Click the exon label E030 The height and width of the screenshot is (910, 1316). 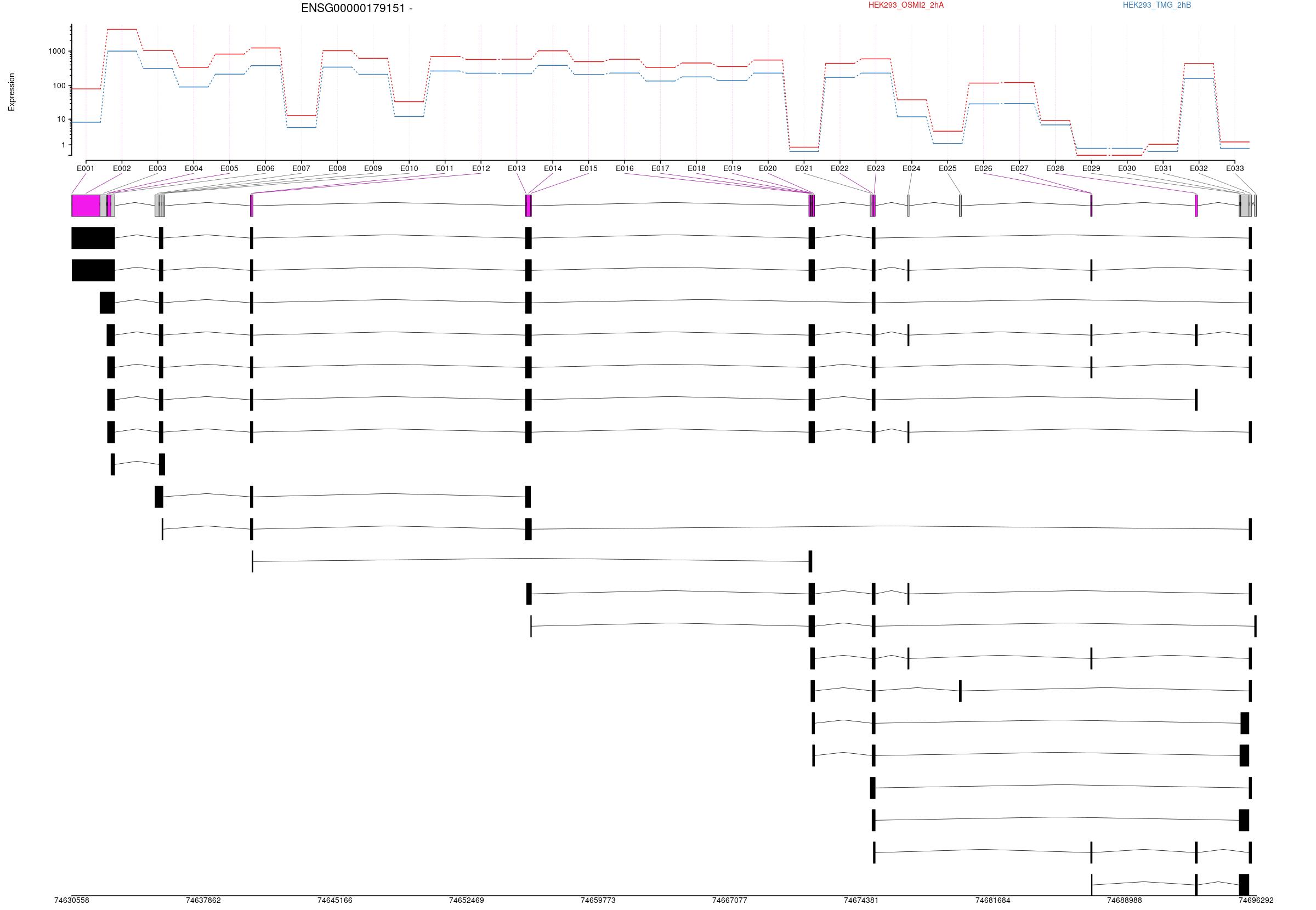tap(1127, 169)
